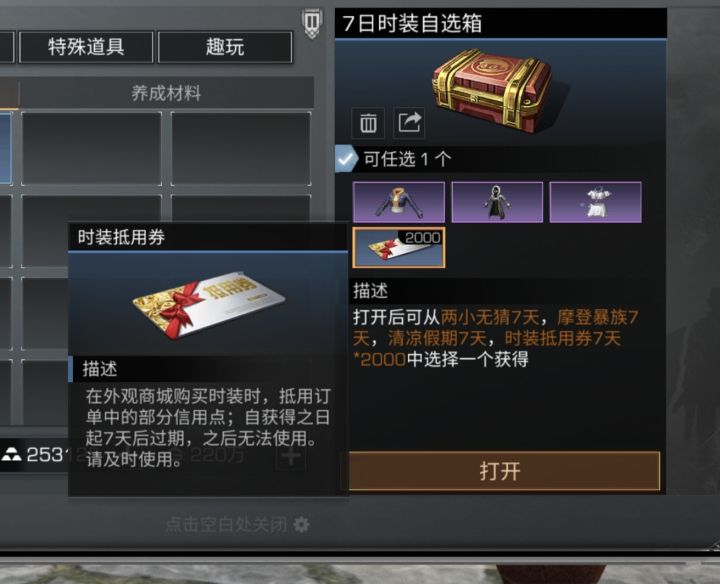Click the trash can delete icon
The width and height of the screenshot is (720, 584).
[x=368, y=123]
